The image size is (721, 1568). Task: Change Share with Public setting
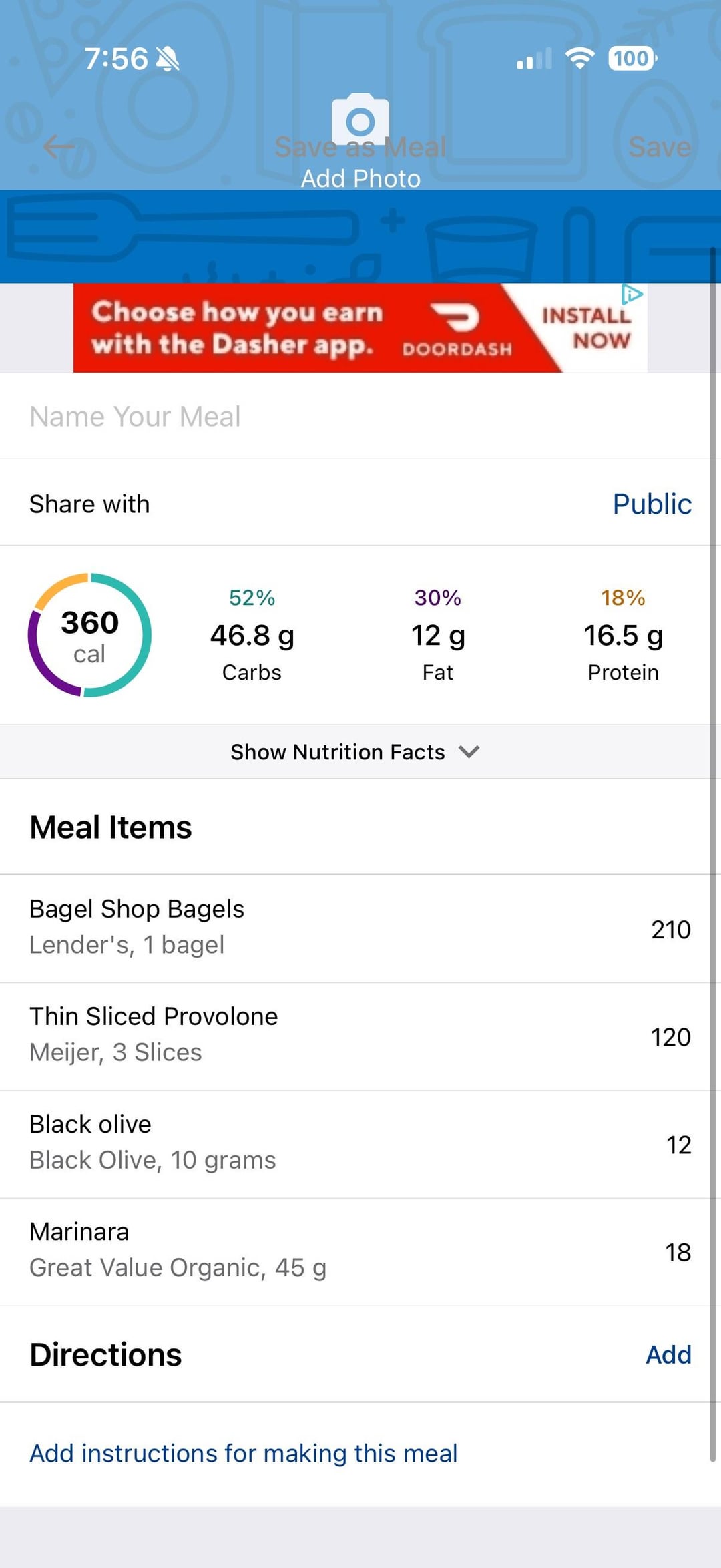pyautogui.click(x=652, y=504)
